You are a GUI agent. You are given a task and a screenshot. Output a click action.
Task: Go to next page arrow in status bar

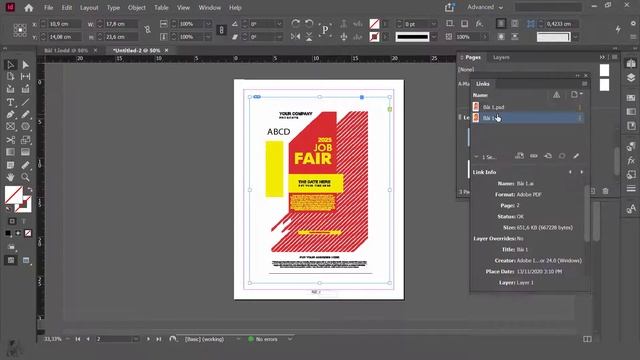[x=148, y=339]
